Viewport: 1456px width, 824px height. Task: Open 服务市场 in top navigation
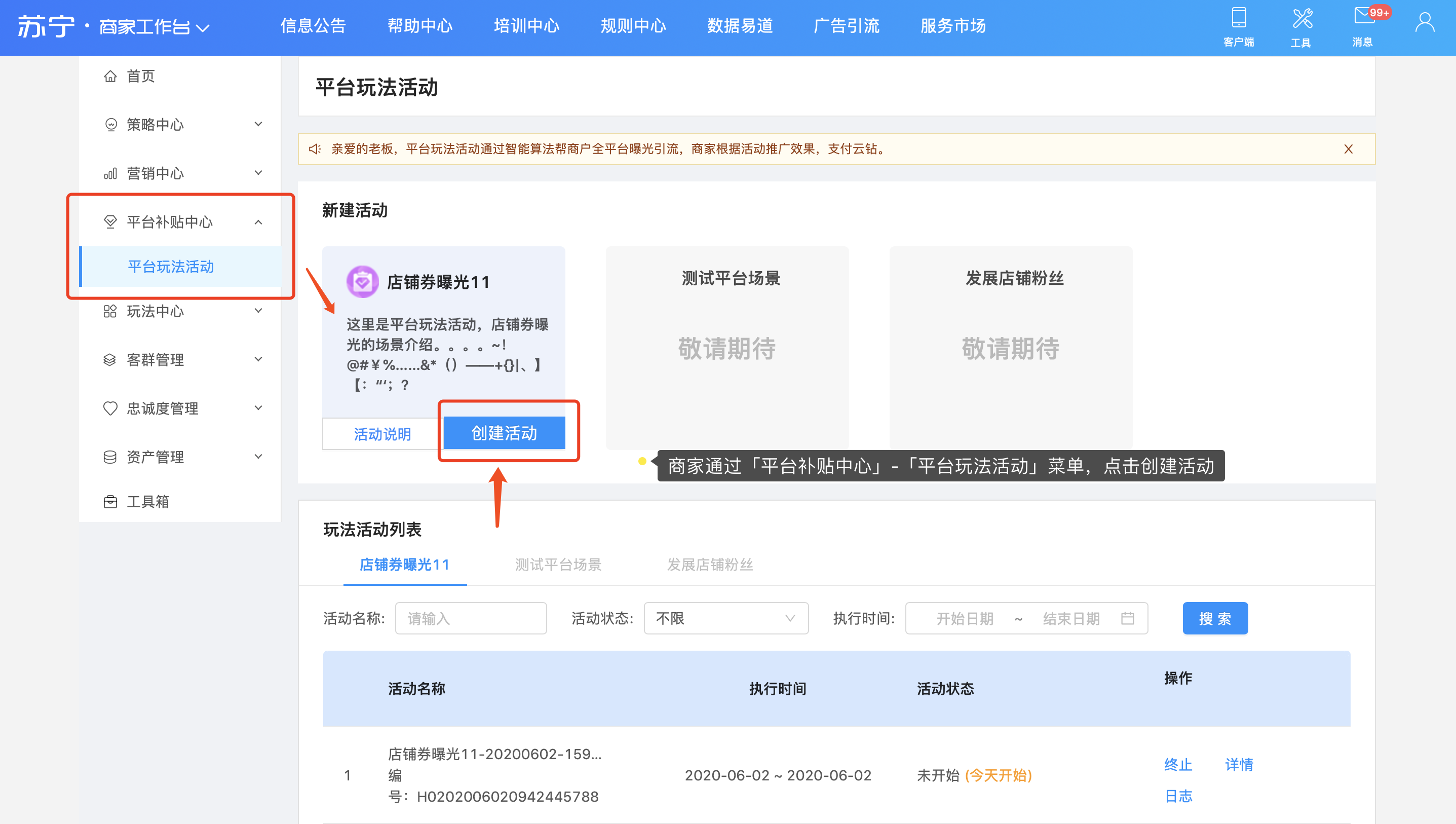(953, 26)
